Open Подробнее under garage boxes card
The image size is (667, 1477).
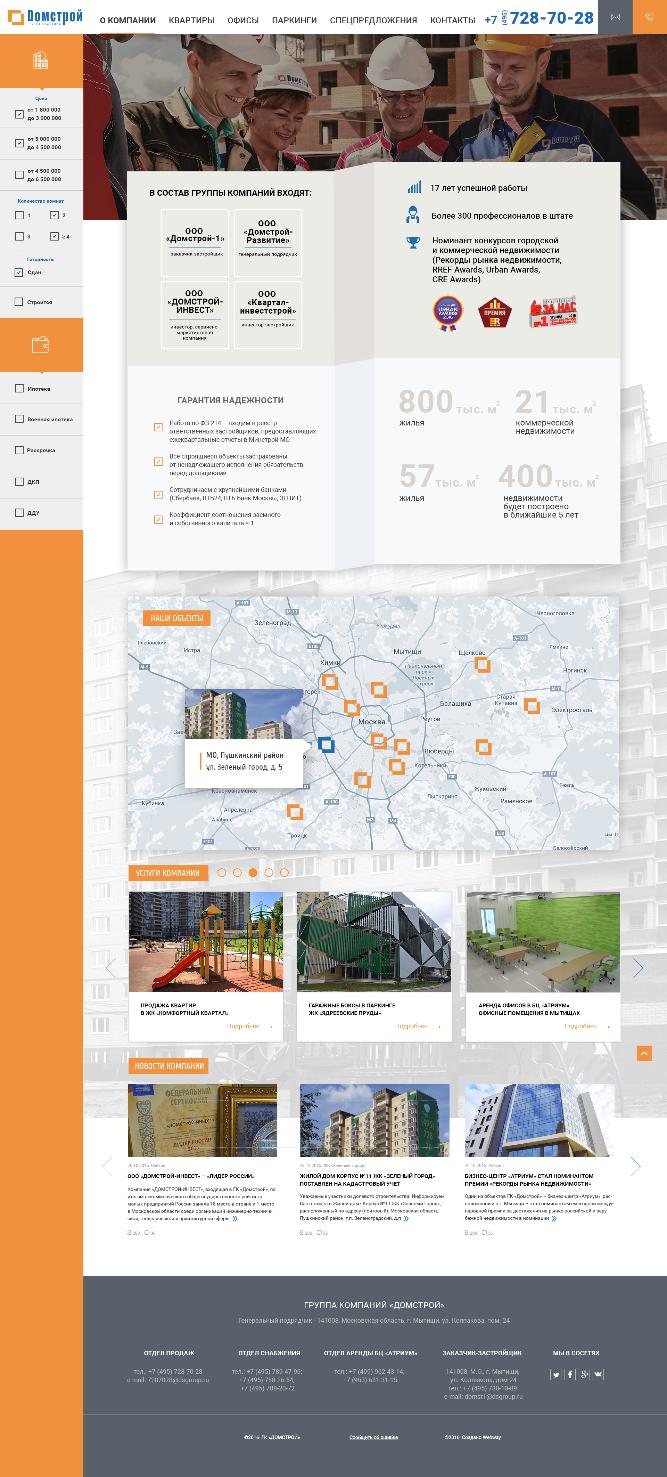[416, 1026]
